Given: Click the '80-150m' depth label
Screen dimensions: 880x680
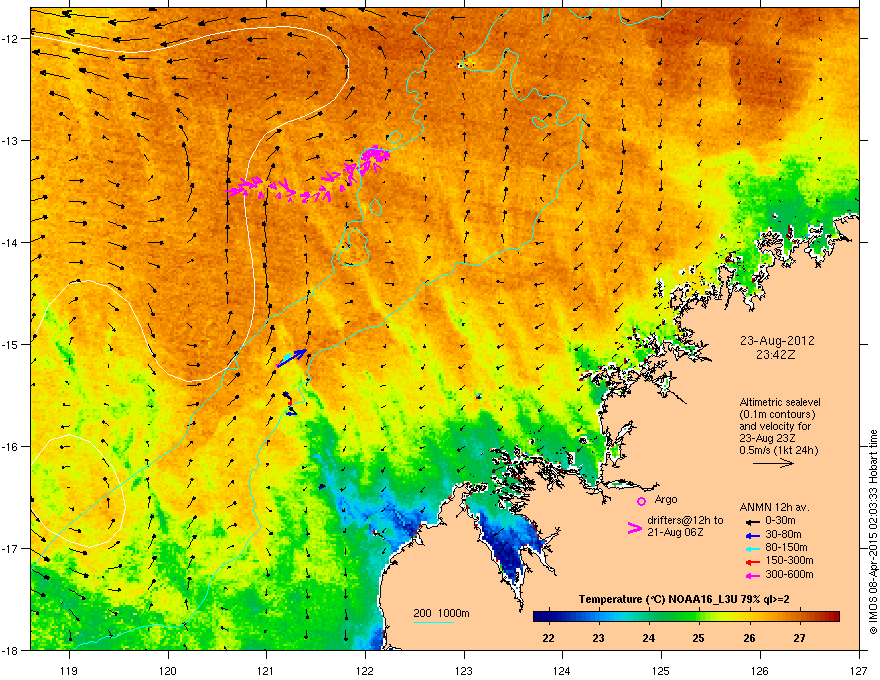Looking at the screenshot, I should tap(786, 548).
